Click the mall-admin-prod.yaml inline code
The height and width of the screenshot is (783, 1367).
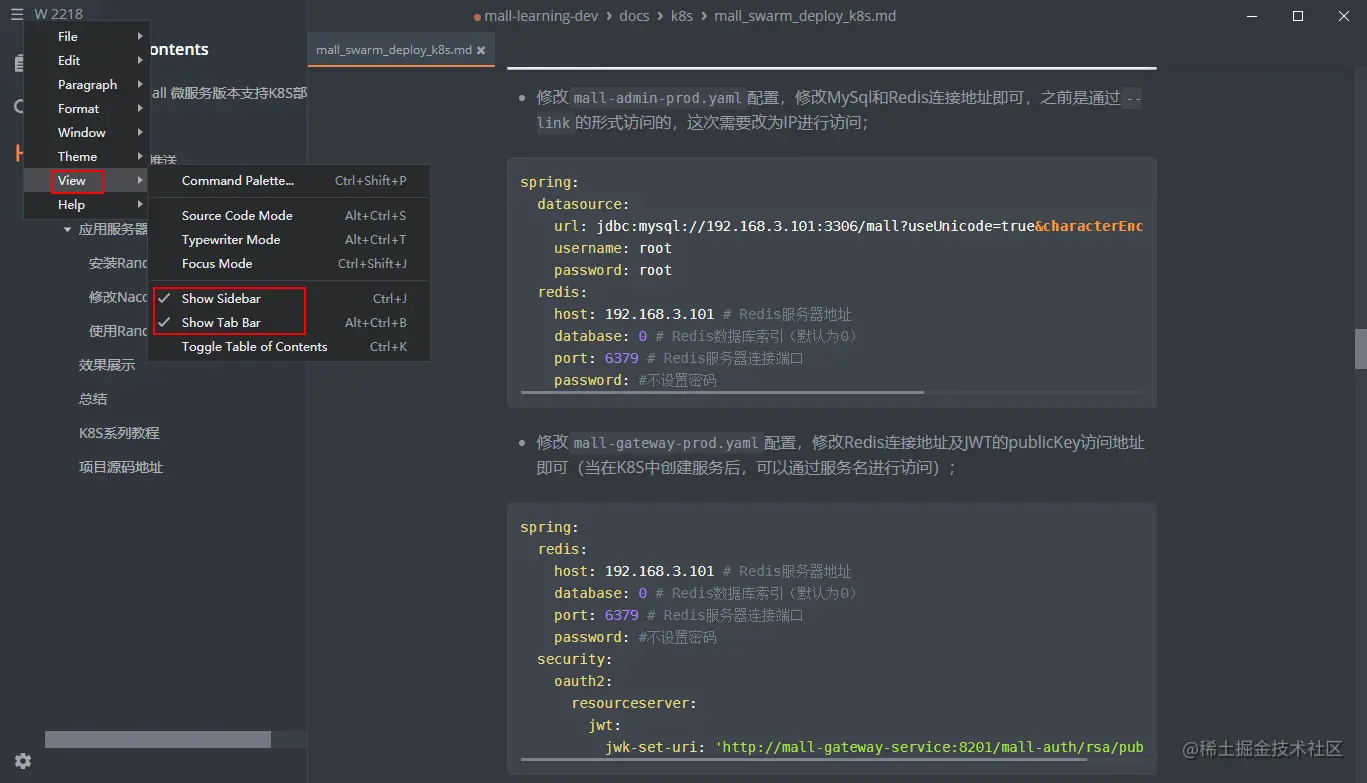658,98
